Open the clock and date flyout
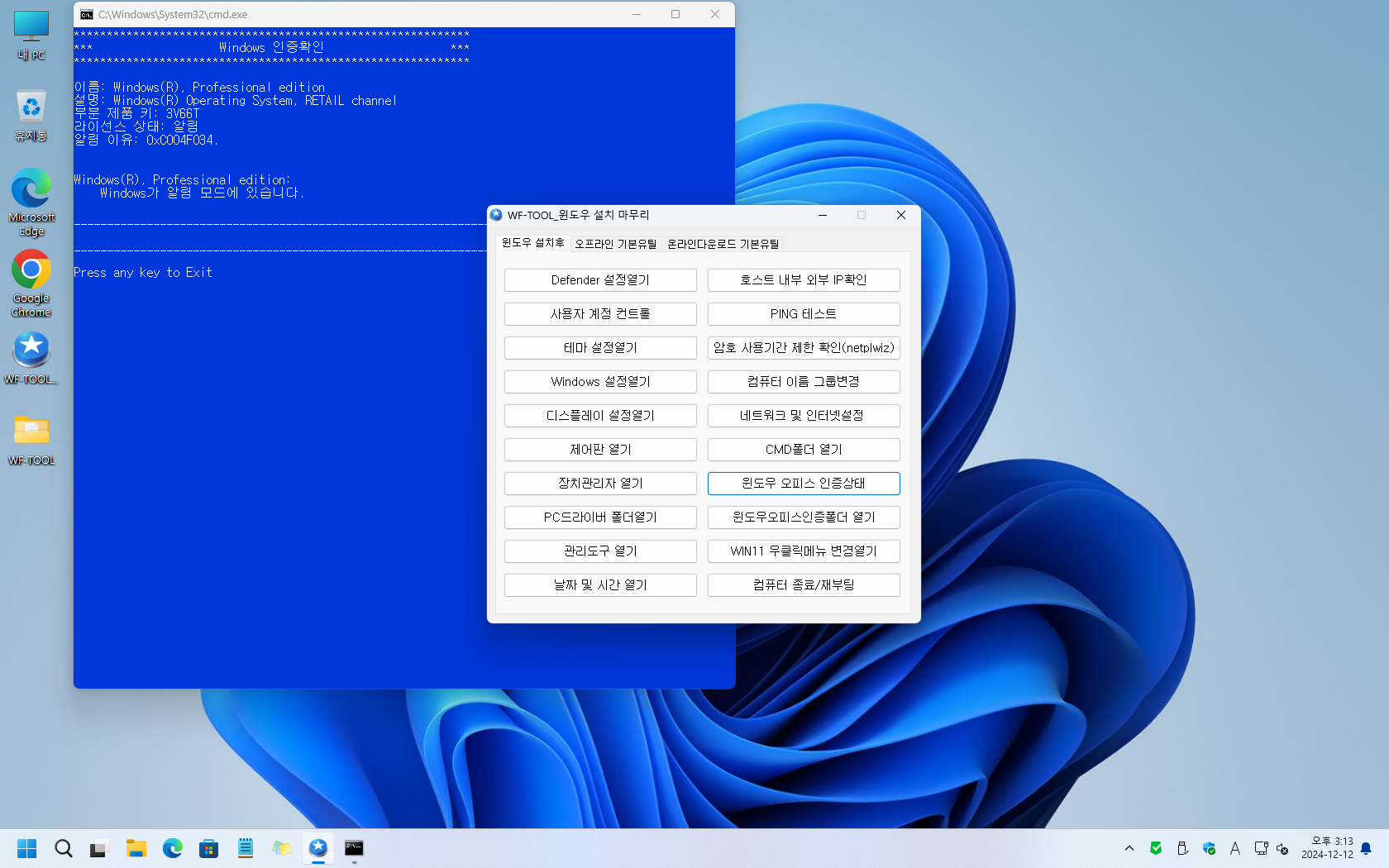This screenshot has width=1389, height=868. tap(1327, 848)
